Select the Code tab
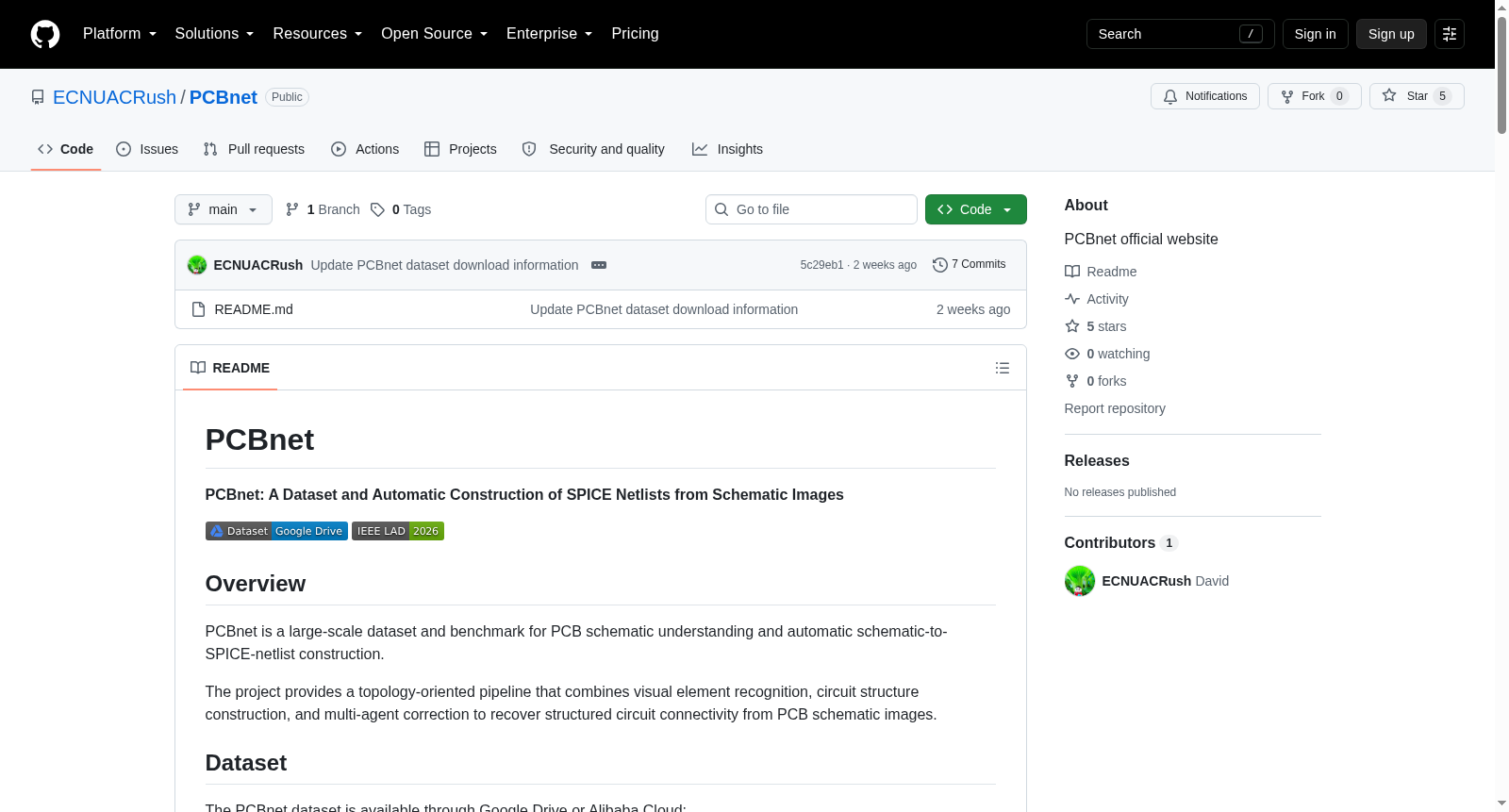Viewport: 1509px width, 812px height. click(66, 149)
